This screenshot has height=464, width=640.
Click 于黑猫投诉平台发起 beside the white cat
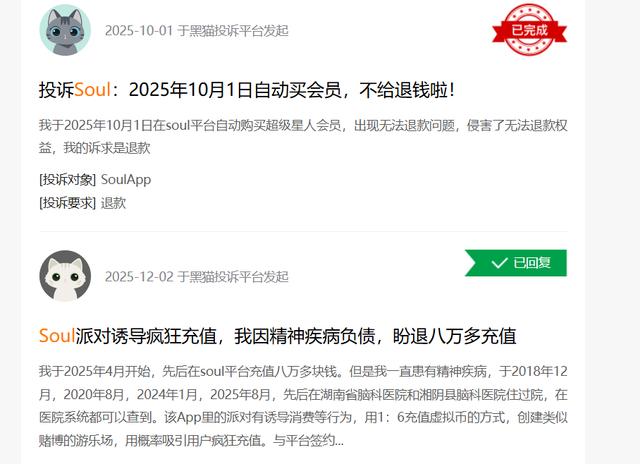(233, 277)
